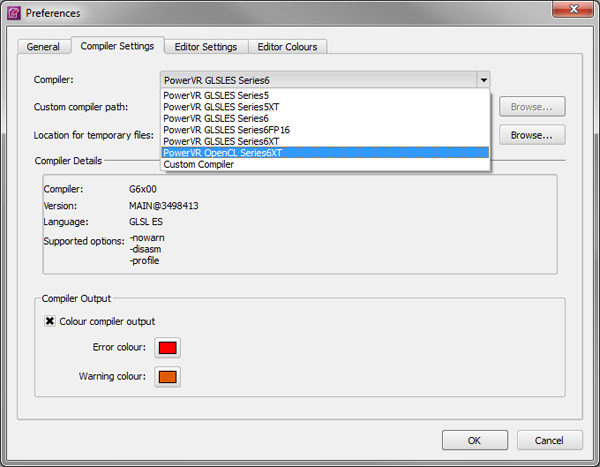This screenshot has width=600, height=467.
Task: Confirm preferences with OK button
Action: click(x=475, y=440)
